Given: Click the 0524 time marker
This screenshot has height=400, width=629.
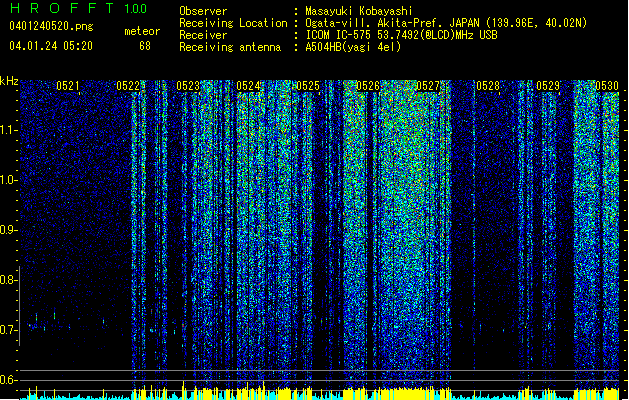Looking at the screenshot, I should point(248,86).
